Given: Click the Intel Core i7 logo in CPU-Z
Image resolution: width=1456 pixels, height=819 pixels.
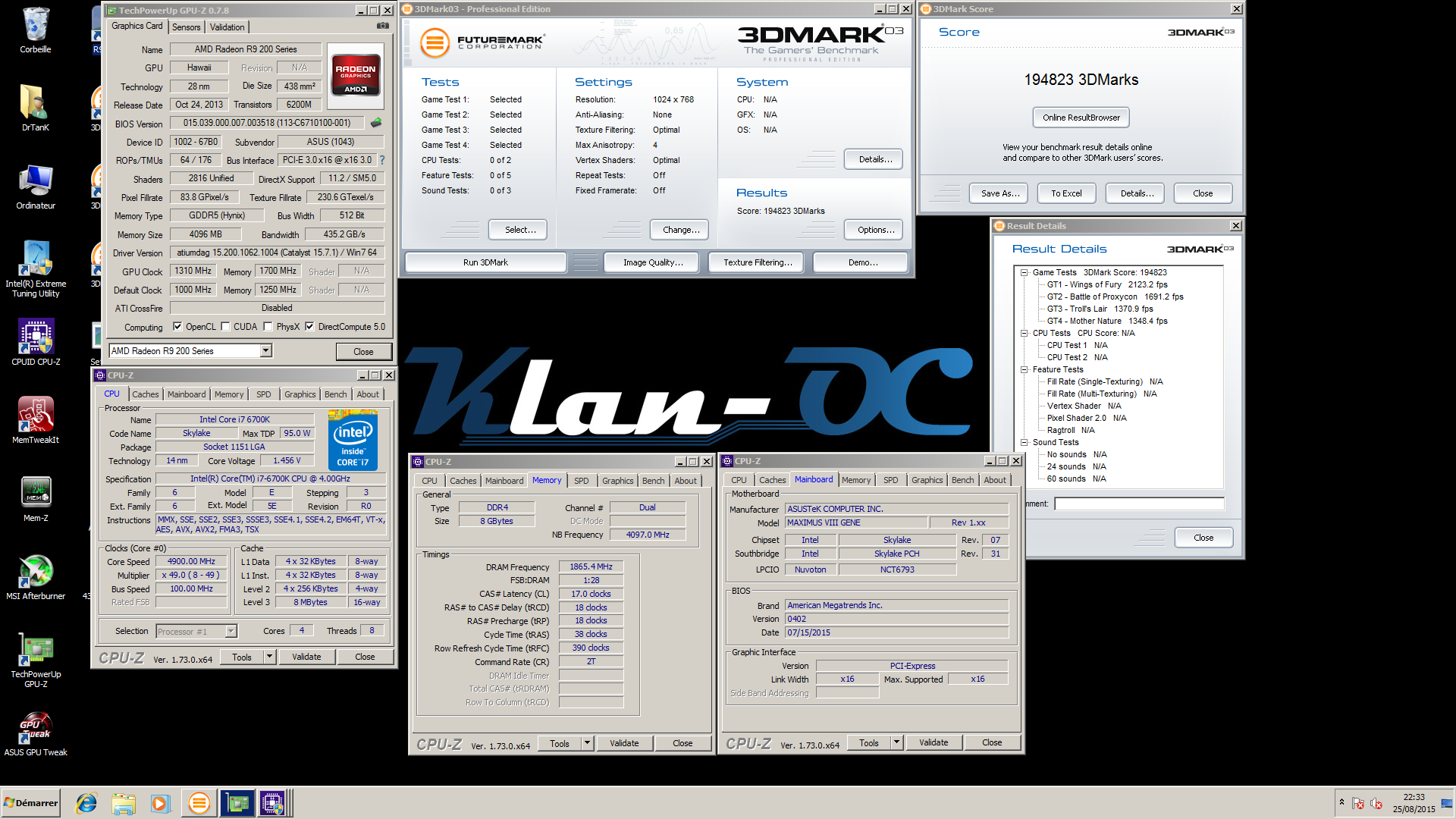Looking at the screenshot, I should pyautogui.click(x=353, y=440).
